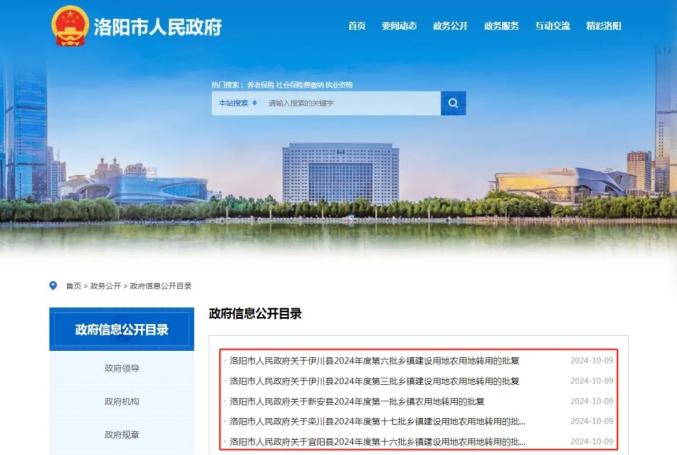Click date 2024-10-09 on 新安县 row
This screenshot has width=677, height=455.
pyautogui.click(x=592, y=401)
